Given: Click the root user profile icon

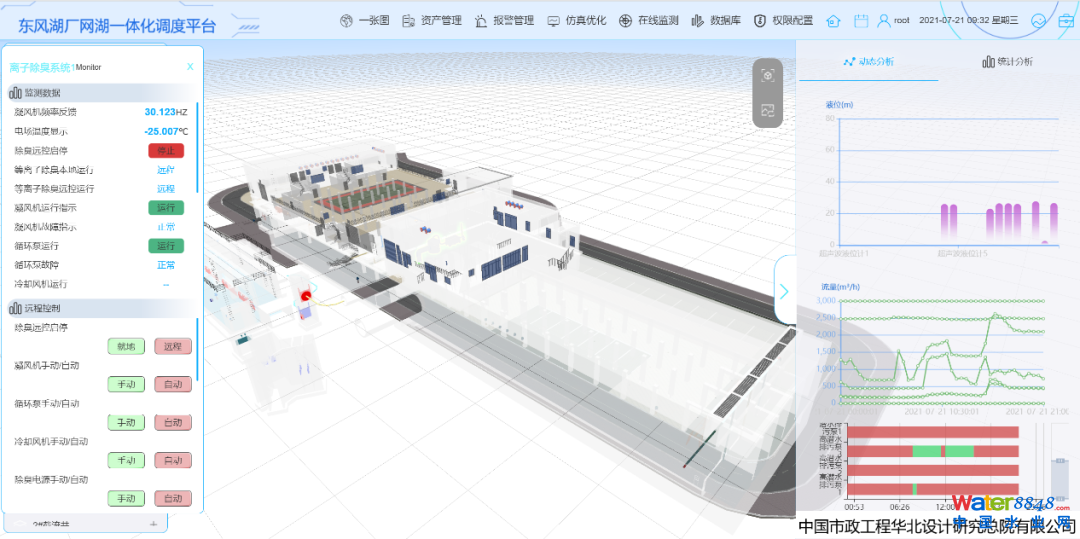Looking at the screenshot, I should (884, 20).
